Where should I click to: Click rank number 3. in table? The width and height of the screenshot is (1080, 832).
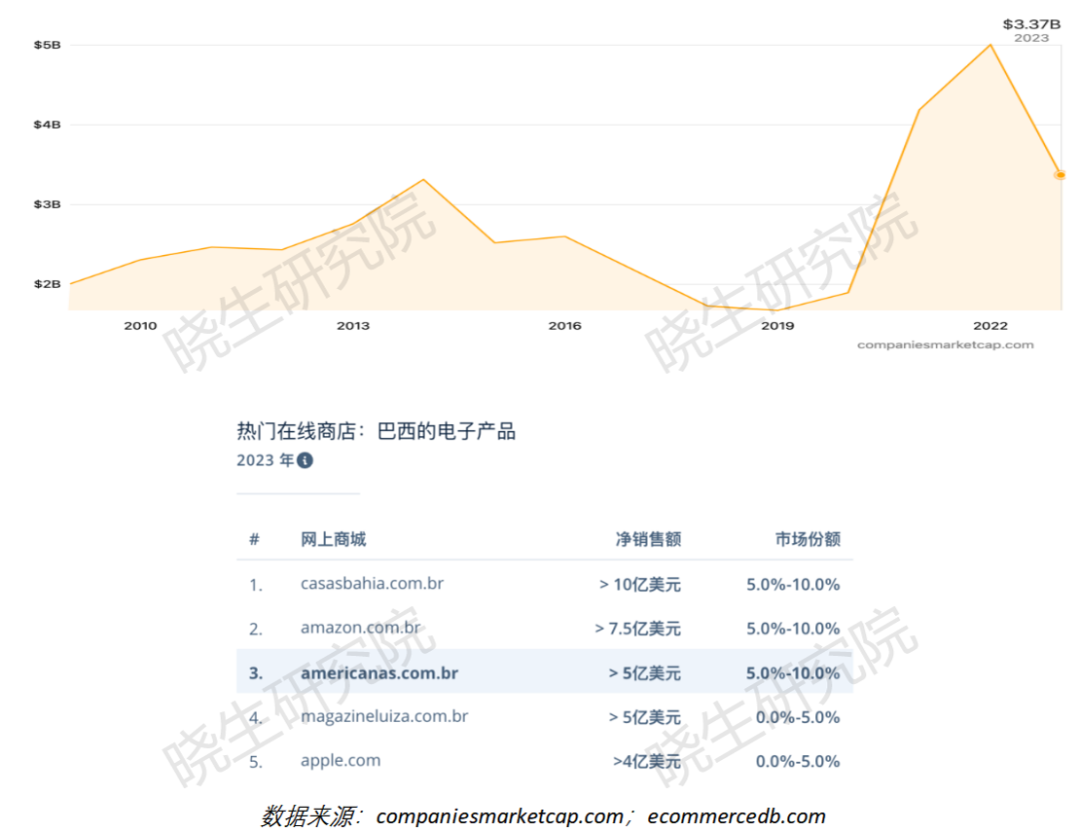256,673
